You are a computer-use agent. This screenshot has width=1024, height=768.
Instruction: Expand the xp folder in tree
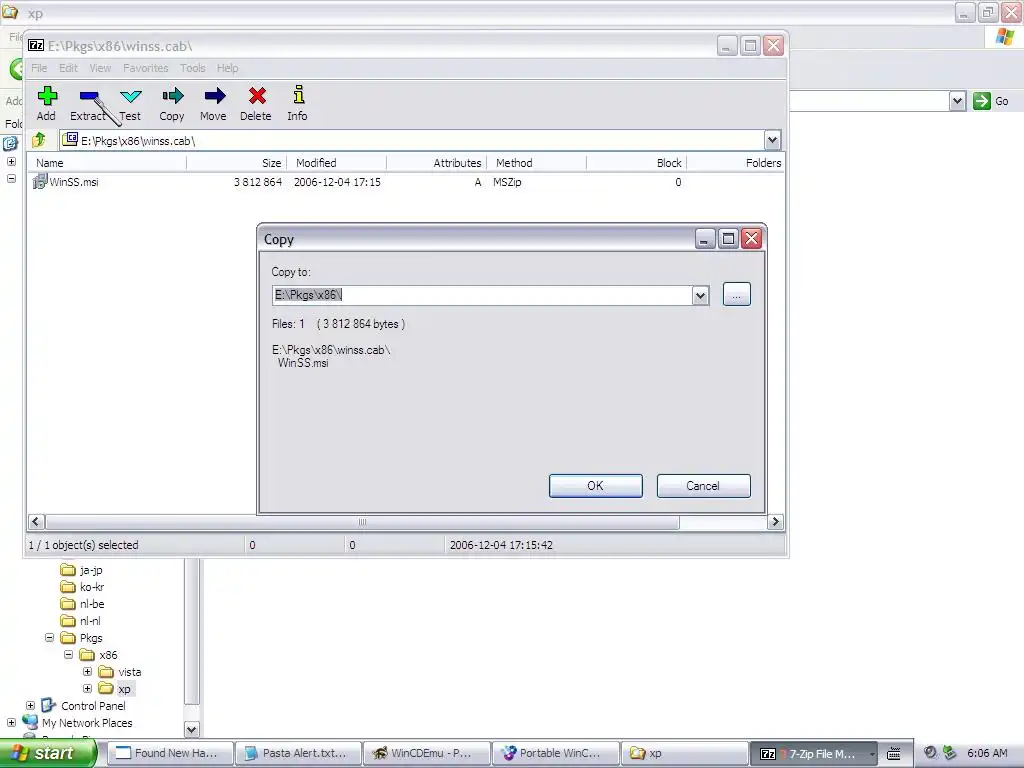(x=88, y=688)
